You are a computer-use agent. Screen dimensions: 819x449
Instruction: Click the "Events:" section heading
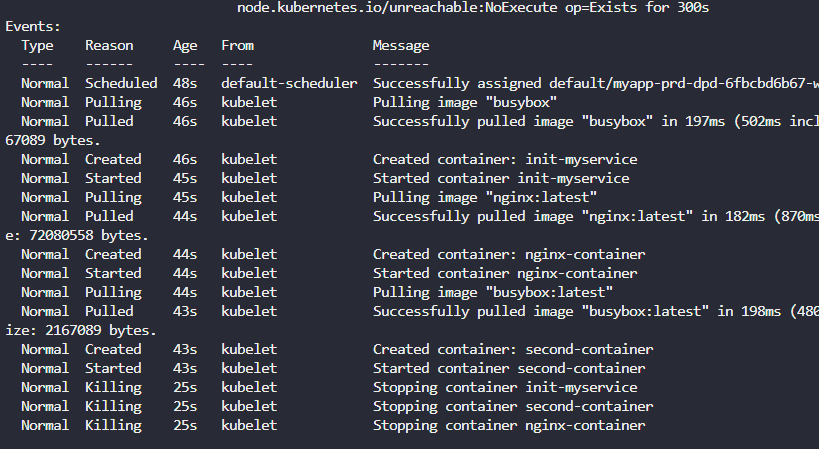(x=32, y=26)
